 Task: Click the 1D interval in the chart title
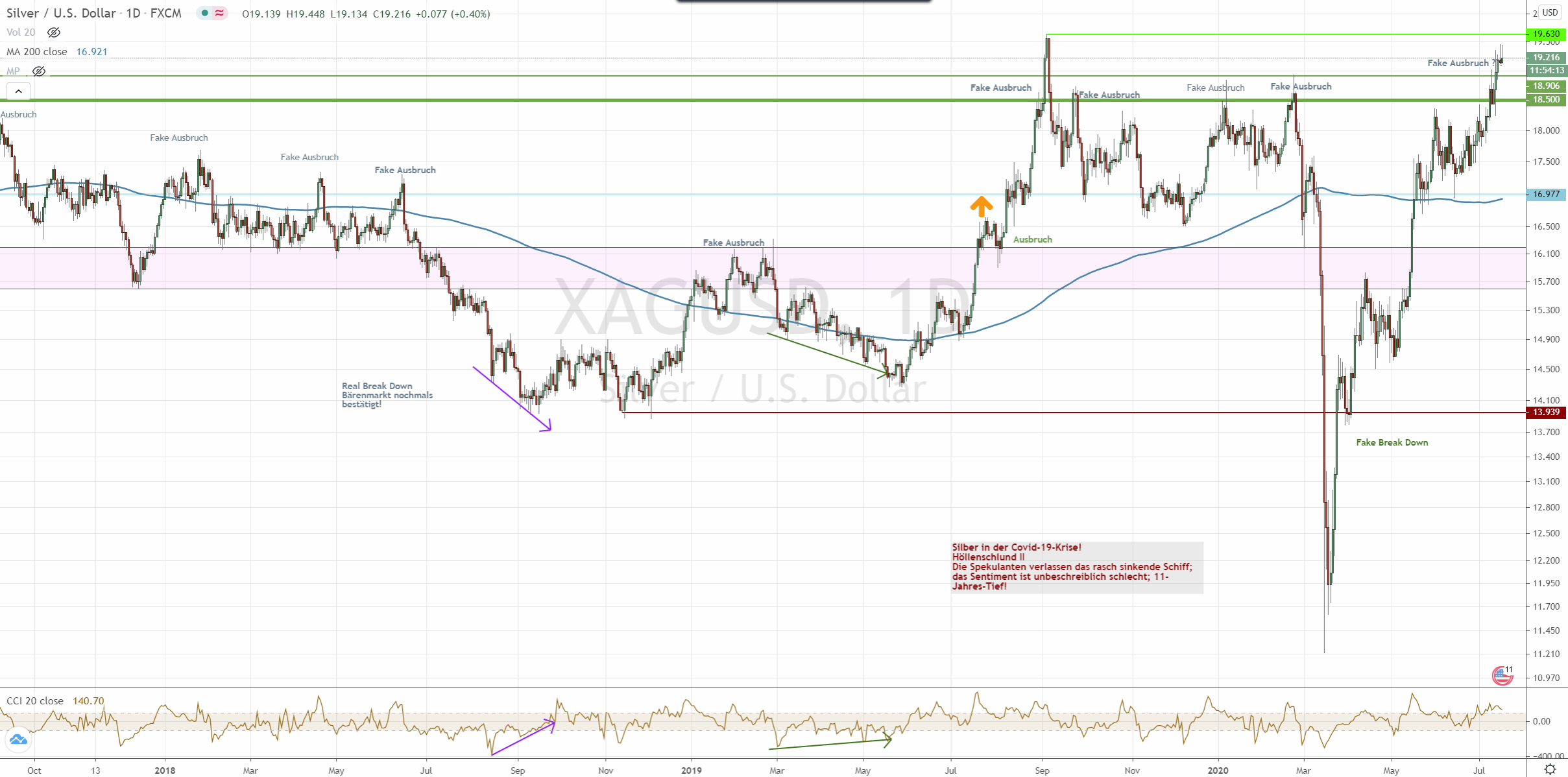click(x=133, y=13)
